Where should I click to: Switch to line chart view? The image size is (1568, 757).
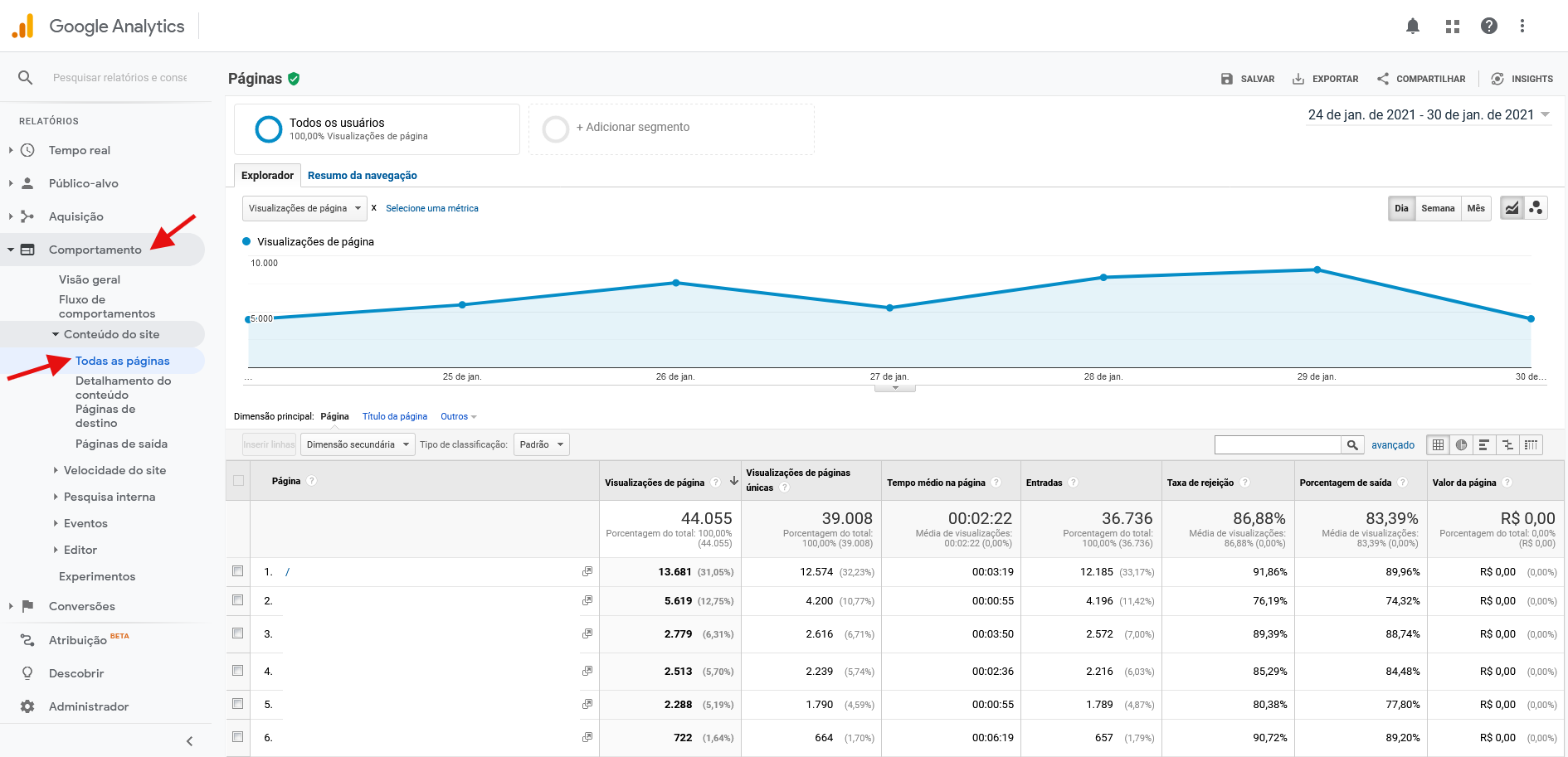pyautogui.click(x=1512, y=208)
